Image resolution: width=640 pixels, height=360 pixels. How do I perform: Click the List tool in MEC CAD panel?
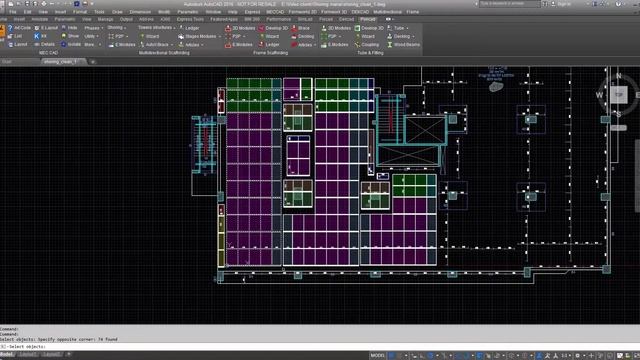(15, 36)
